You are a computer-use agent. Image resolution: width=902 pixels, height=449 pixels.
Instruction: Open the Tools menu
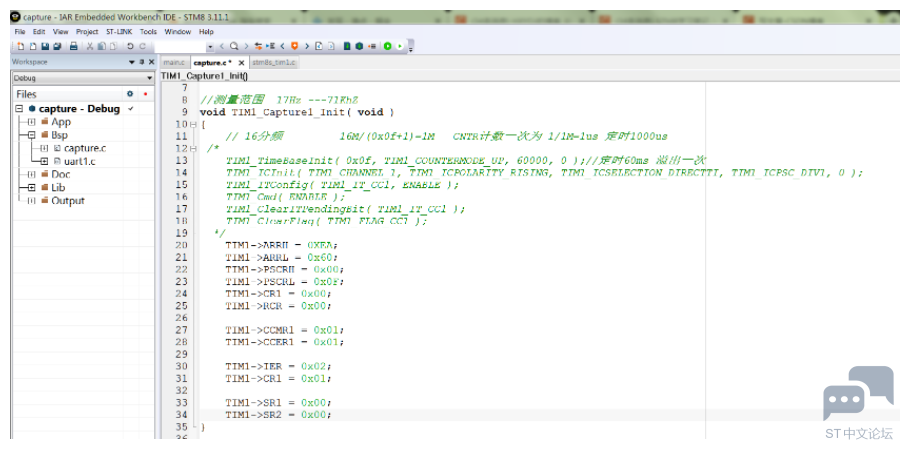coord(148,32)
